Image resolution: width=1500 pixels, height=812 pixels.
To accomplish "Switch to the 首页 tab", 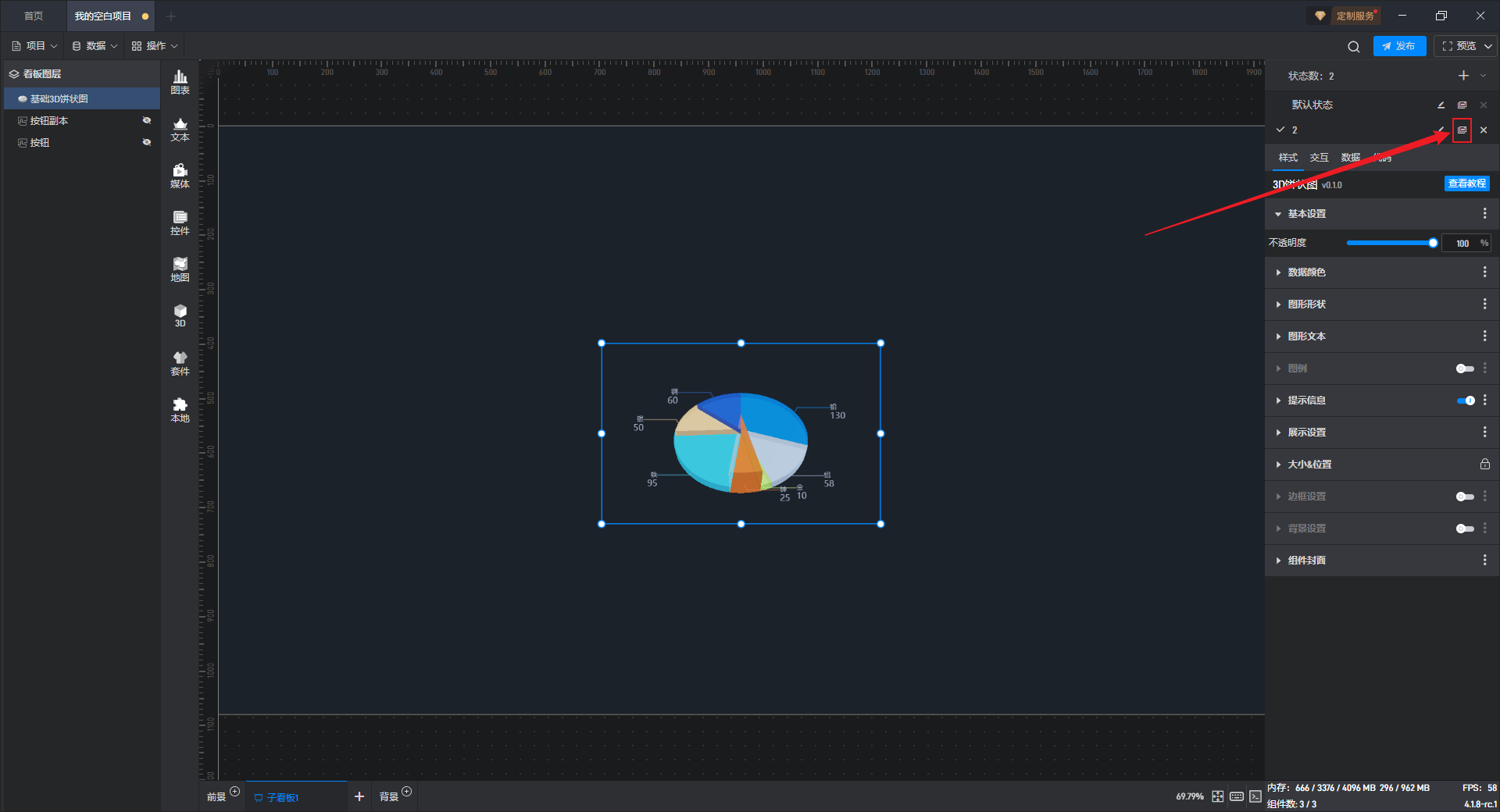I will tap(34, 16).
